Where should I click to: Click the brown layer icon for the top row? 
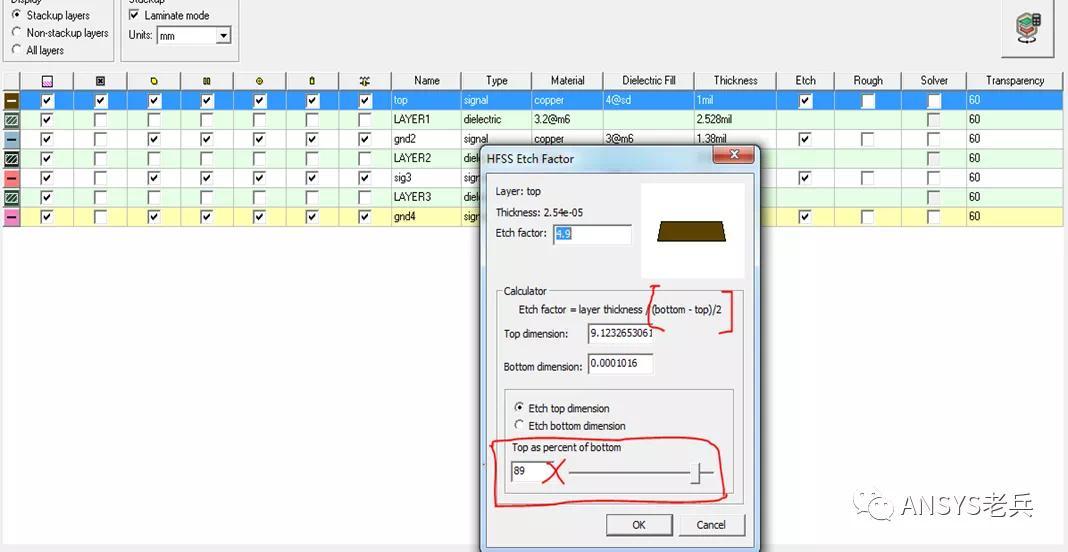[12, 101]
